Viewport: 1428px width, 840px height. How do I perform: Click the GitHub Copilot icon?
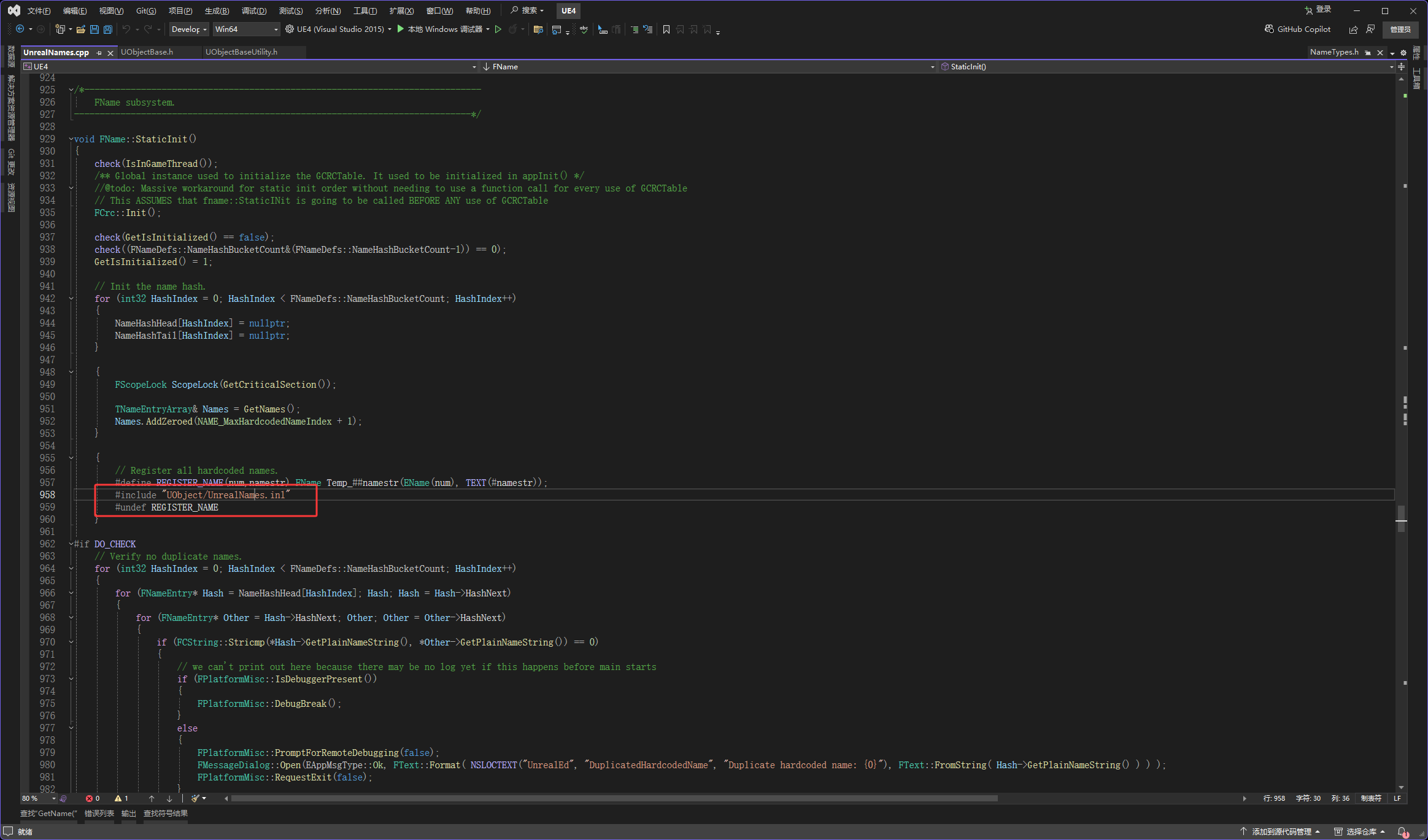pyautogui.click(x=1269, y=29)
